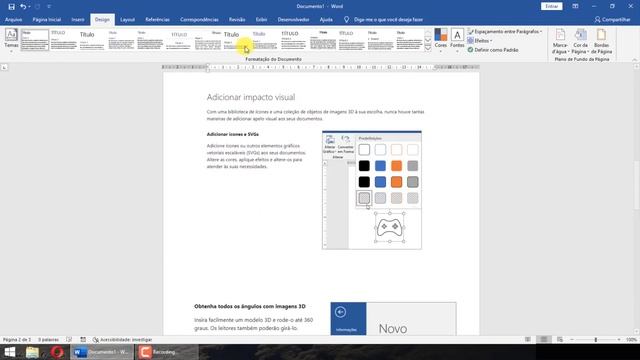Click the zoom out minus button
This screenshot has height=360, width=640.
[572, 340]
